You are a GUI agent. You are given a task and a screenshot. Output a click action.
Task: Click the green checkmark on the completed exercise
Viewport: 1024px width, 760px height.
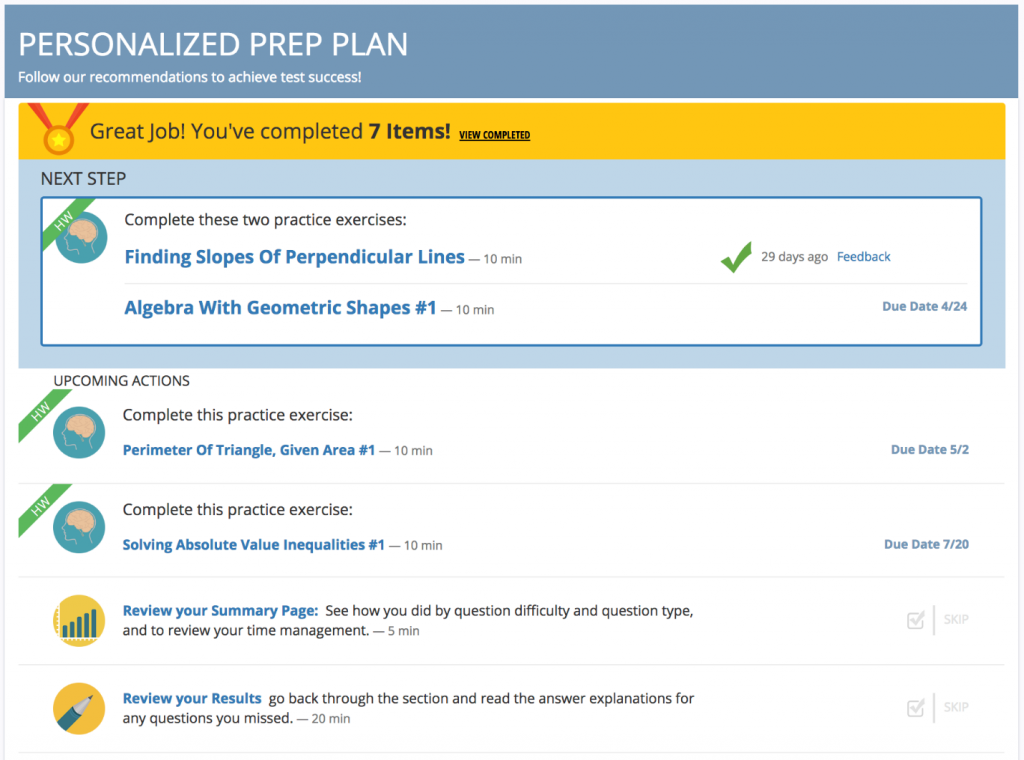pos(736,256)
